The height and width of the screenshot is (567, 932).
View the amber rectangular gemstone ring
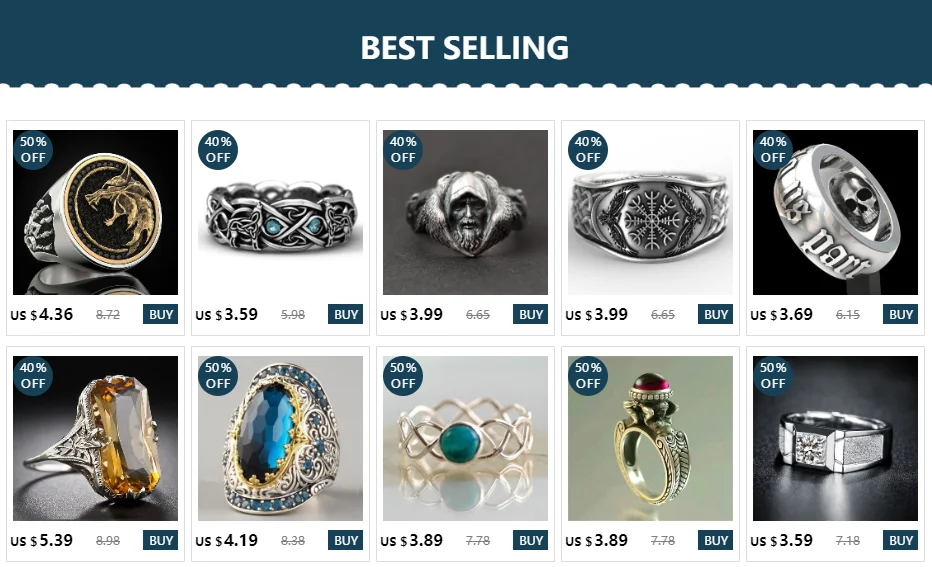tap(95, 438)
